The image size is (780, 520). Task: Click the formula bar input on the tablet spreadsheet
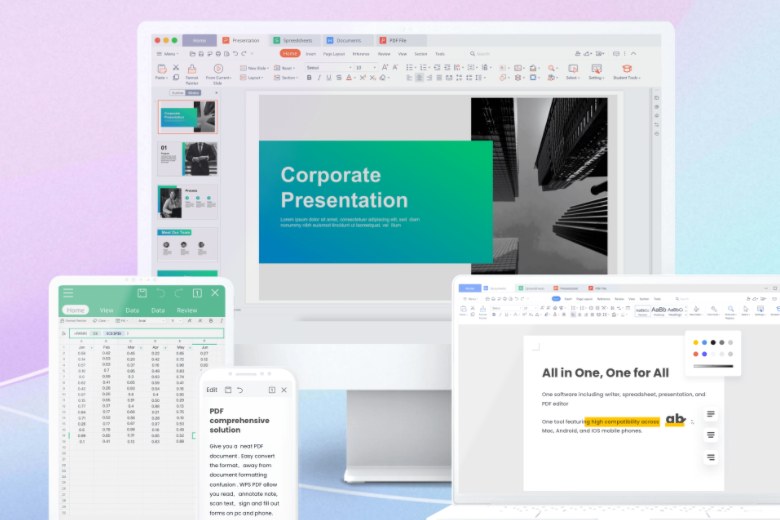pos(146,333)
